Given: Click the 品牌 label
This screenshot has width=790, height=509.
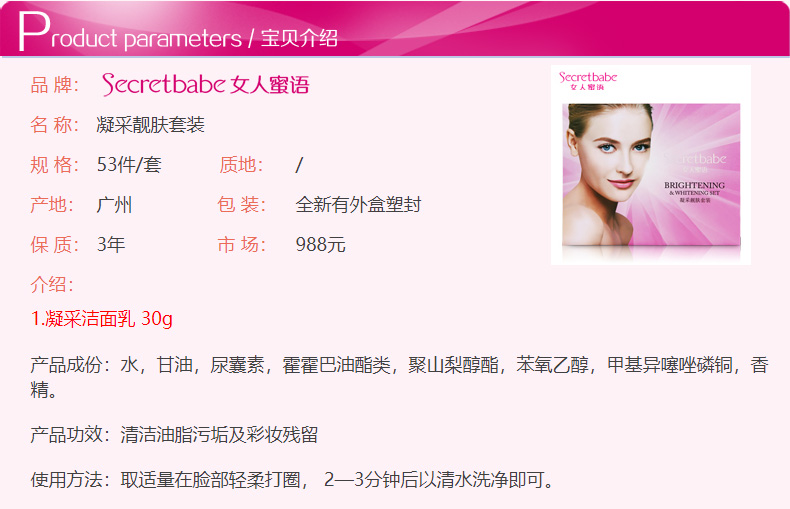Looking at the screenshot, I should click(x=54, y=85).
